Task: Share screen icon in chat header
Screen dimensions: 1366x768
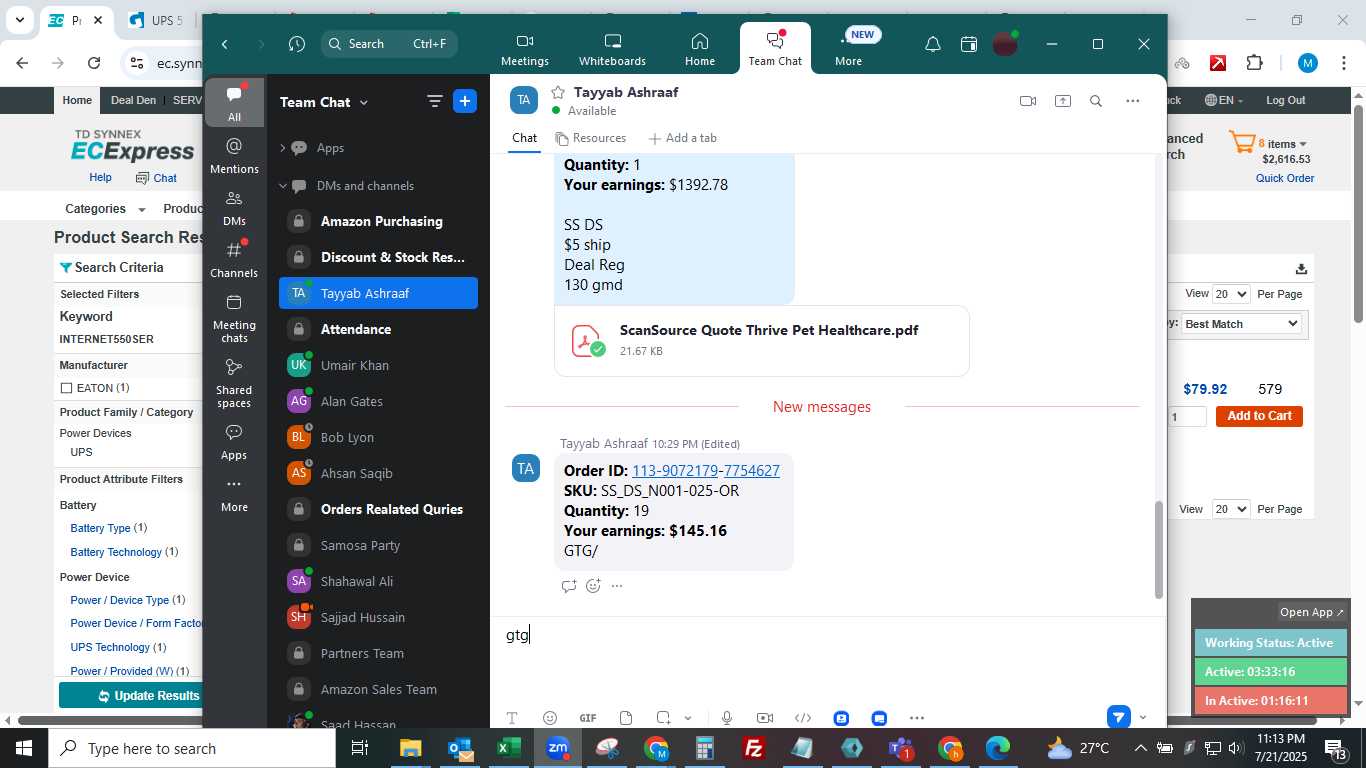Action: [1062, 101]
